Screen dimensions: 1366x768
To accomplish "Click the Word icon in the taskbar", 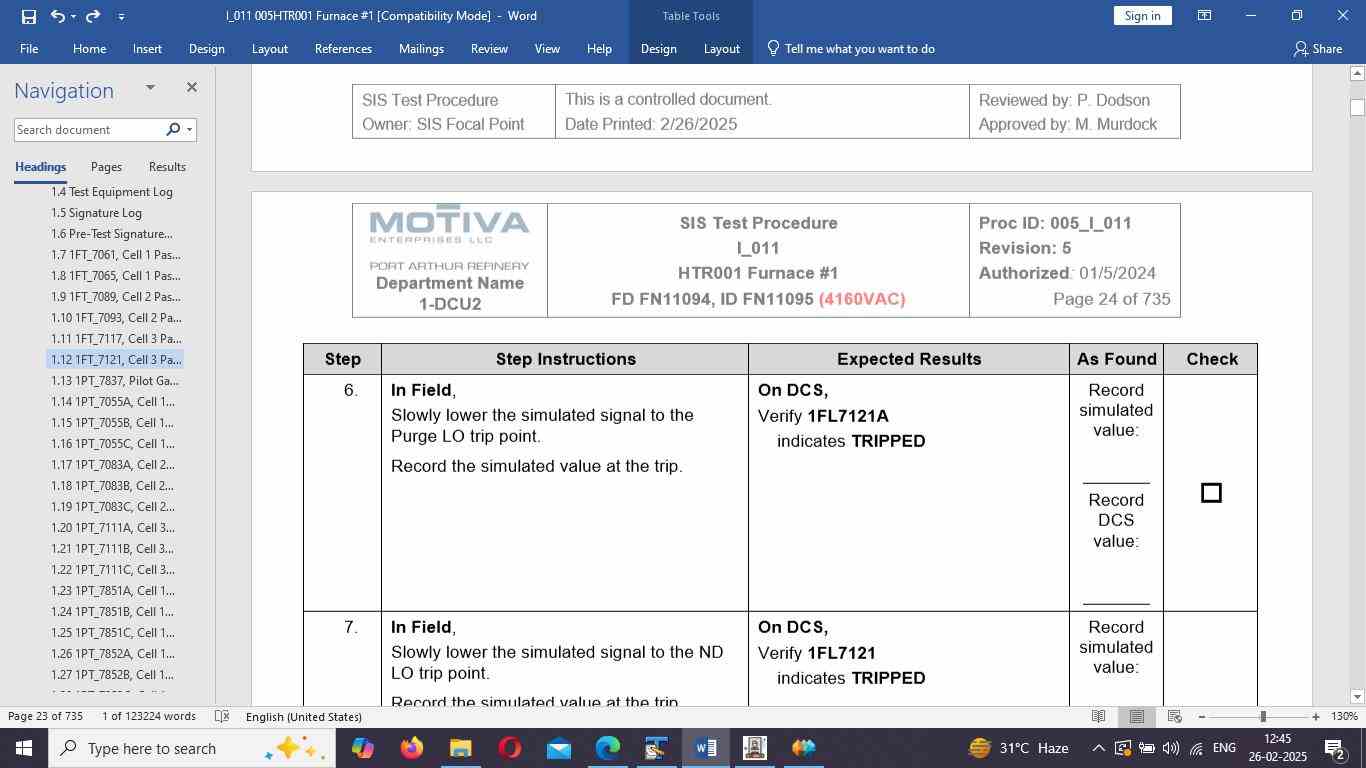I will [705, 748].
